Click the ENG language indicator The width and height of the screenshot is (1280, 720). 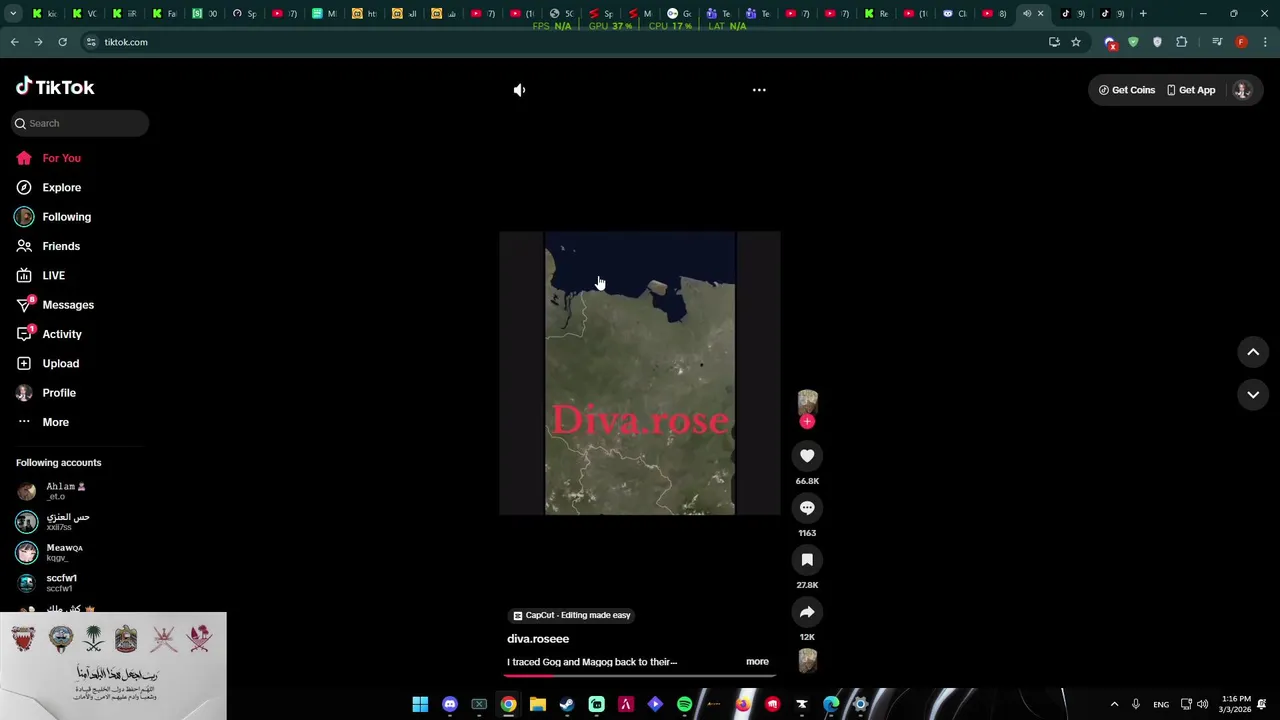pyautogui.click(x=1161, y=704)
